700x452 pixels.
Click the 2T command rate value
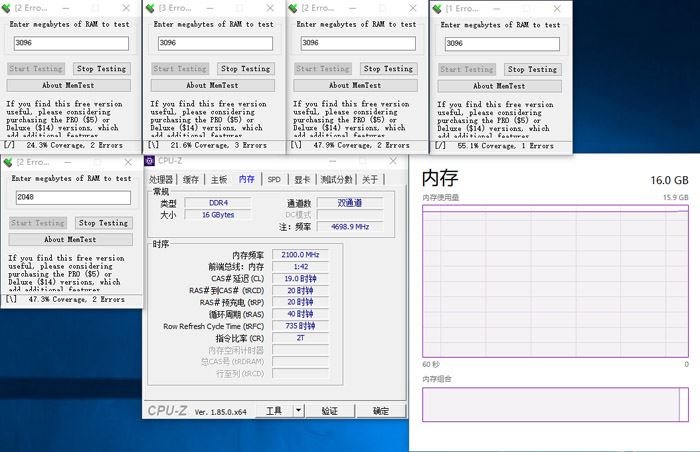(300, 338)
